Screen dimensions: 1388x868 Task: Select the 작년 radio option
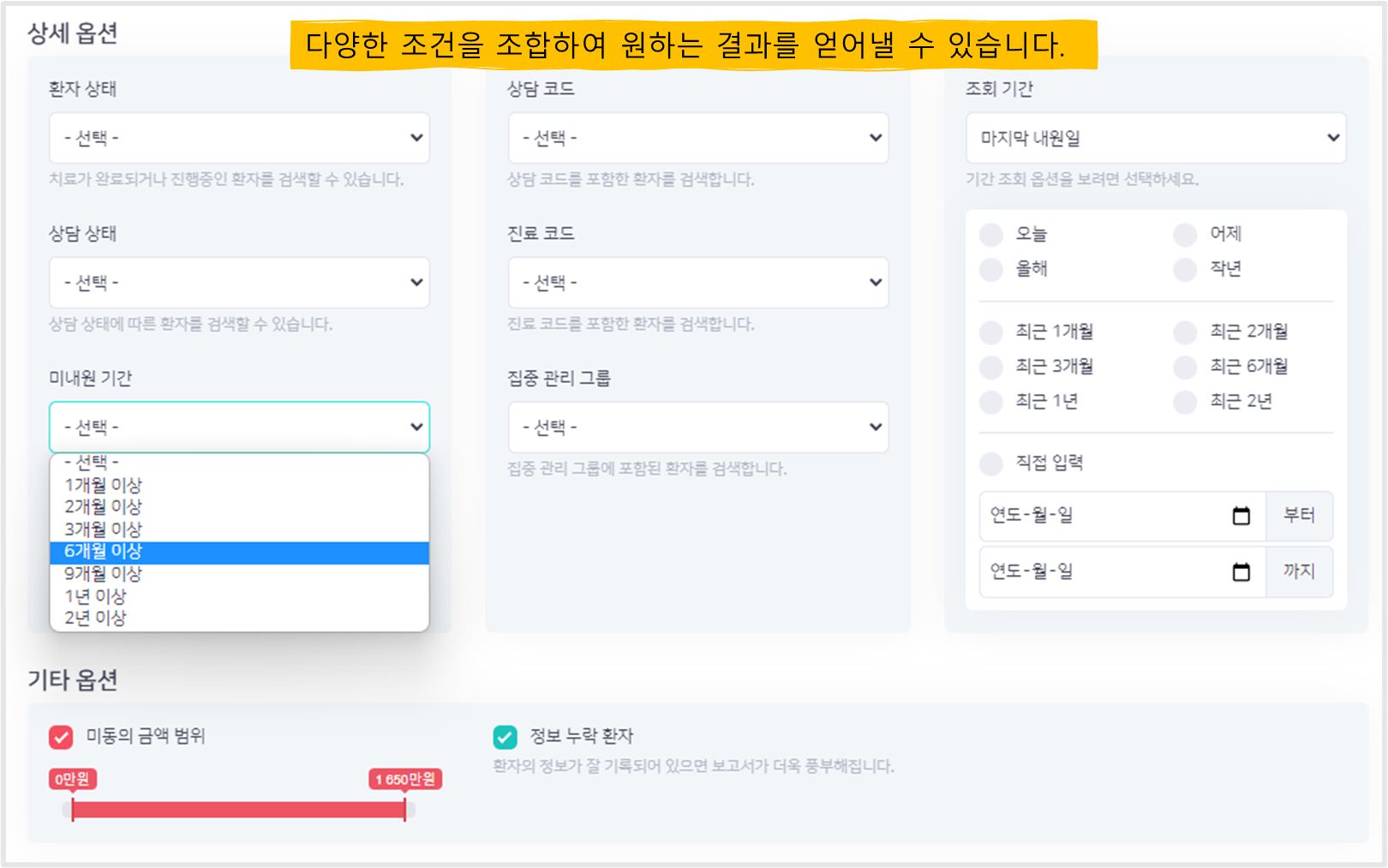1185,270
